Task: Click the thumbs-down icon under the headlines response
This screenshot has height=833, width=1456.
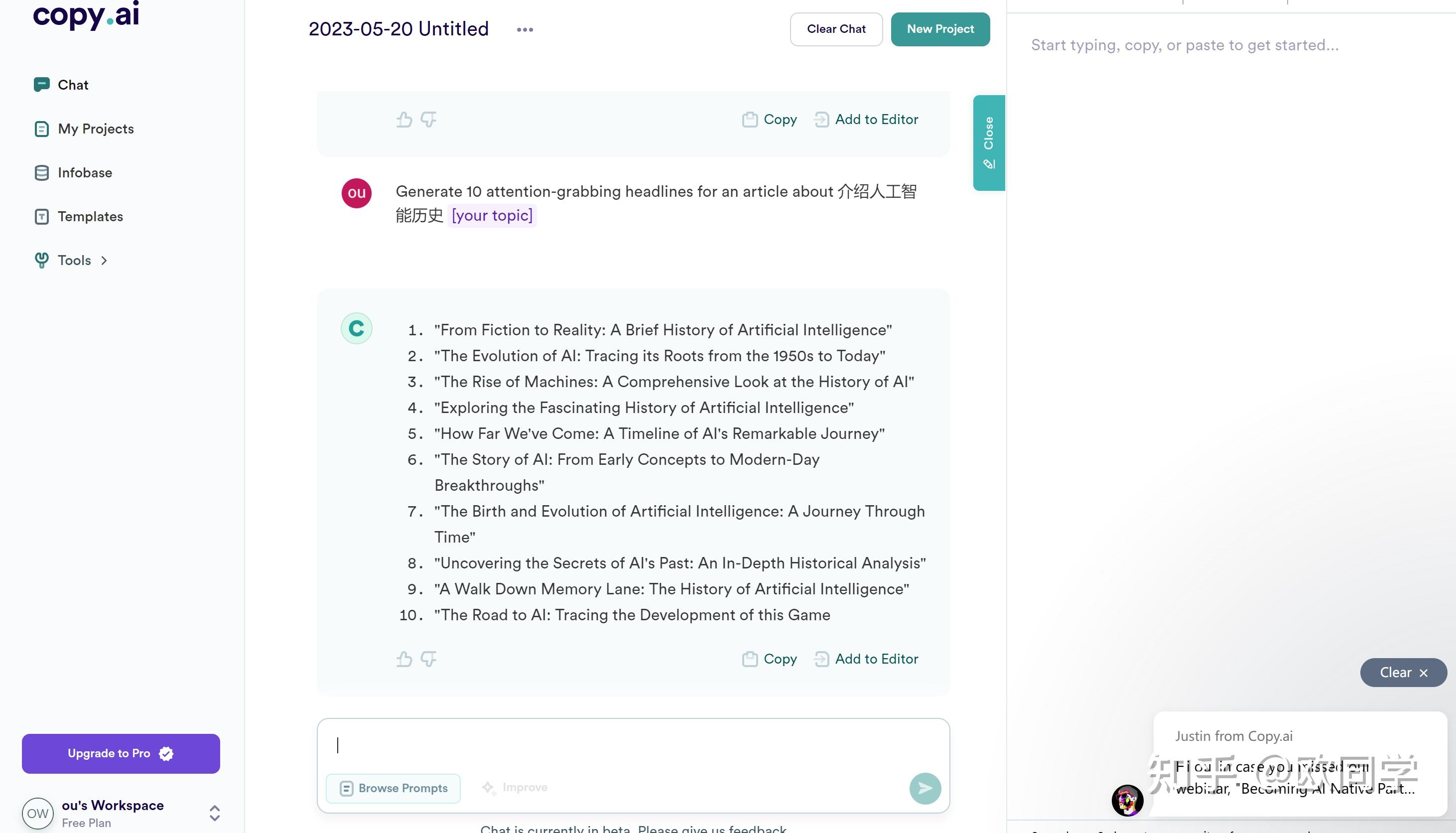Action: (x=428, y=659)
